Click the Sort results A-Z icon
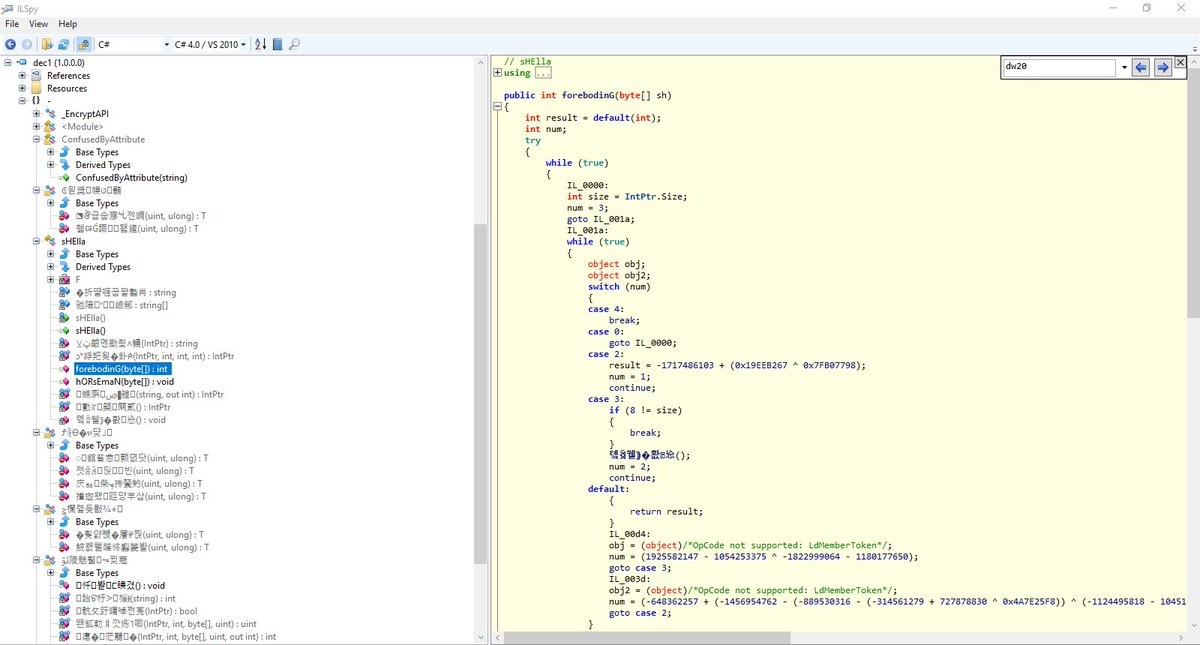This screenshot has width=1200, height=645. point(261,45)
